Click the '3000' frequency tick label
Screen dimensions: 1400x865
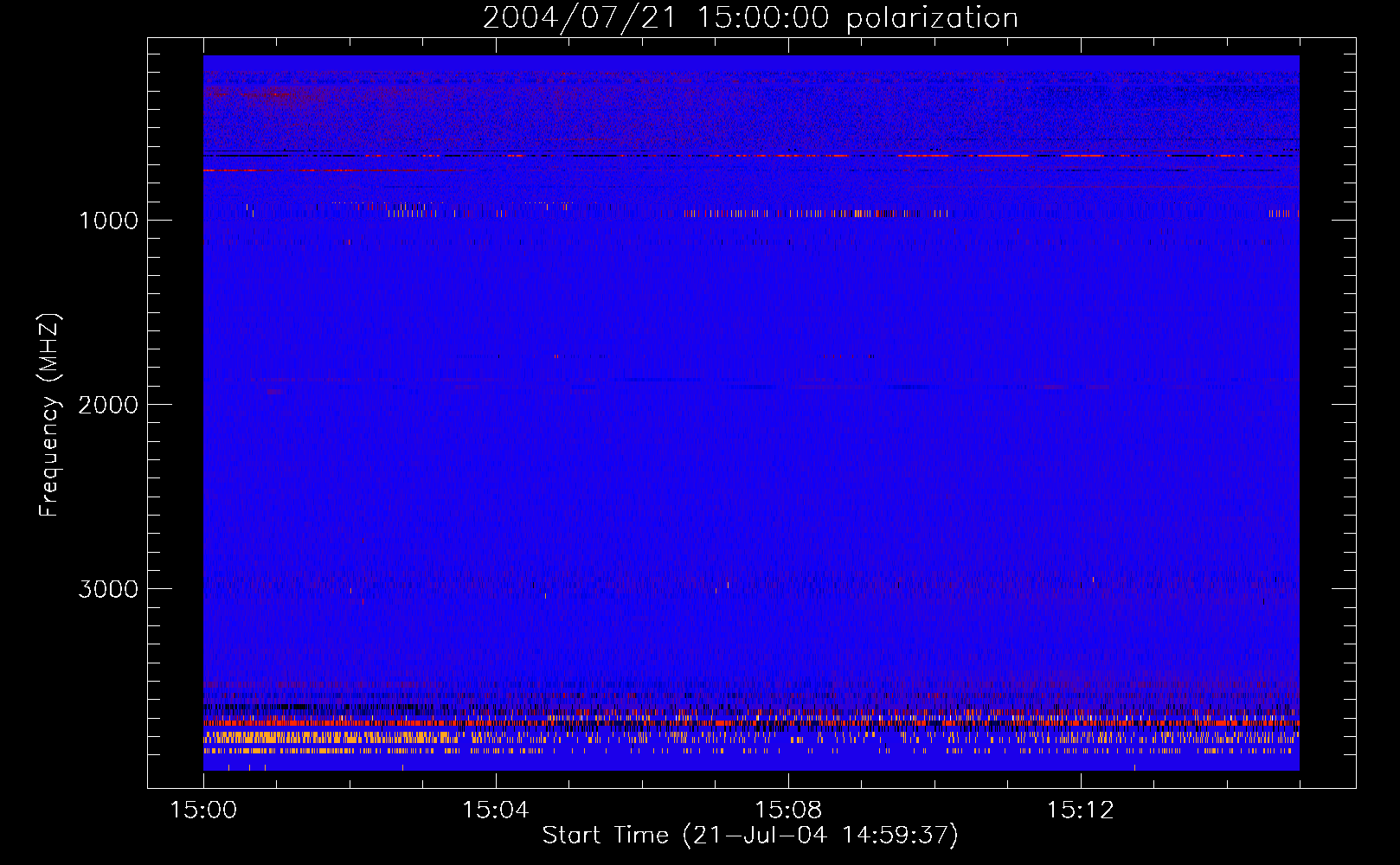click(x=108, y=589)
